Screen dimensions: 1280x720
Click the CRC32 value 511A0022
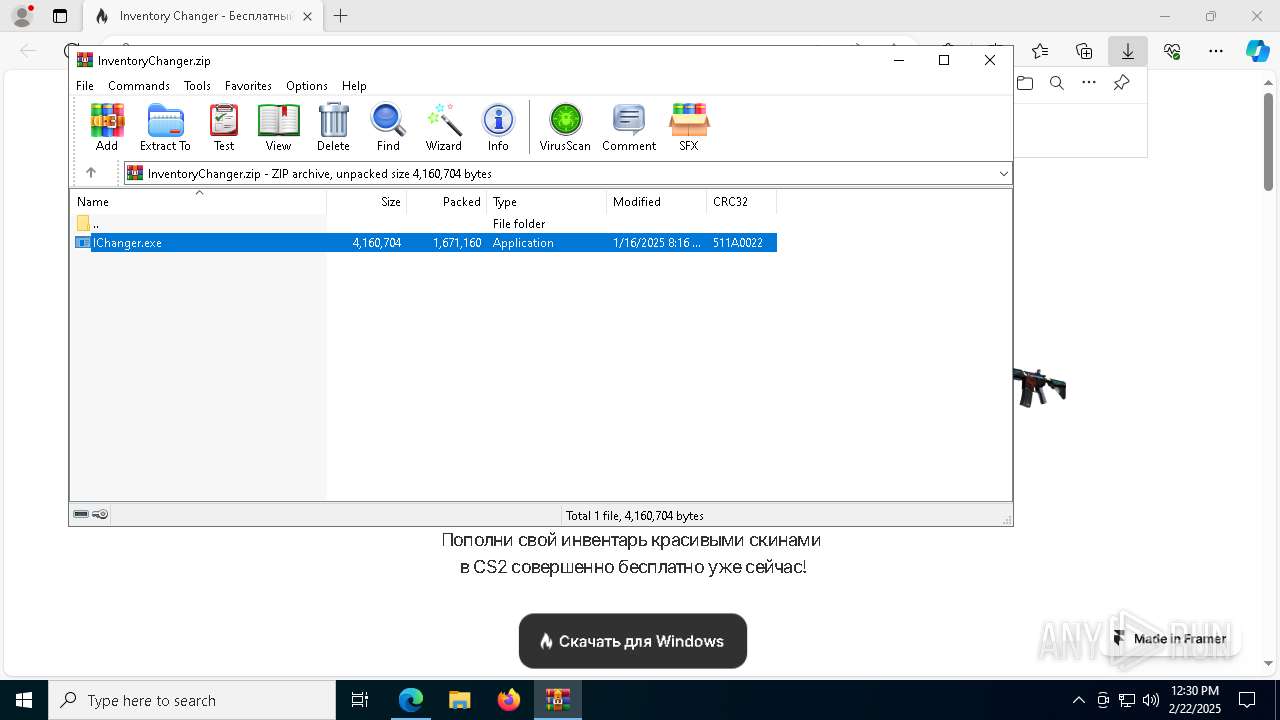coord(738,243)
